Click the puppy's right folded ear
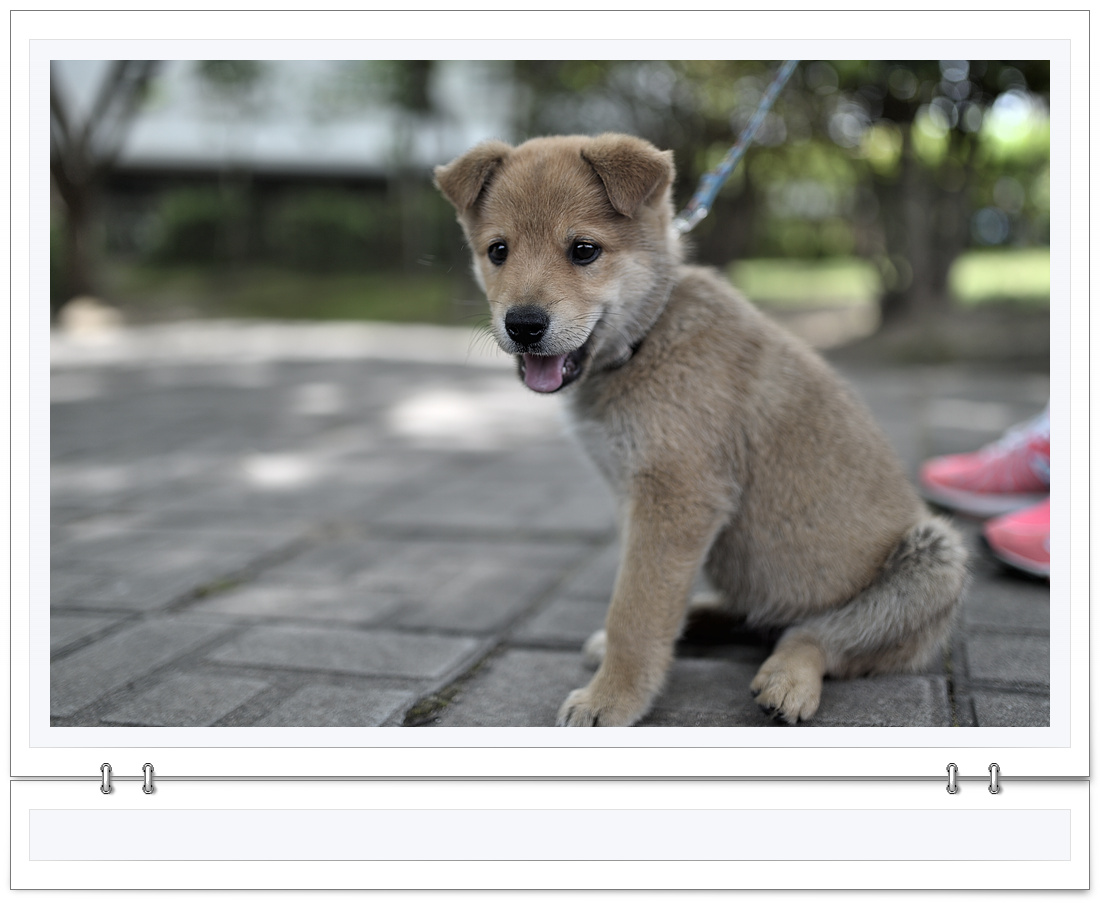This screenshot has height=910, width=1100. [x=630, y=170]
